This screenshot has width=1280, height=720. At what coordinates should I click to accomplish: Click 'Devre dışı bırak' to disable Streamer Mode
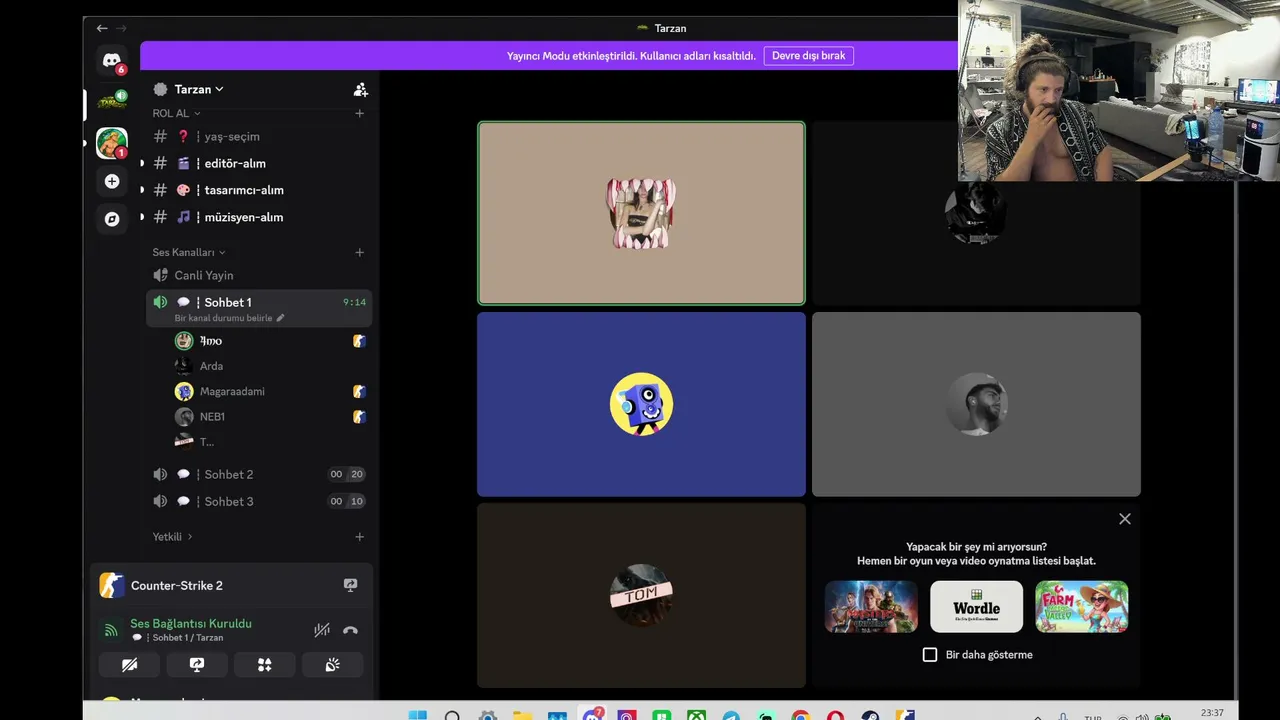[x=809, y=56]
